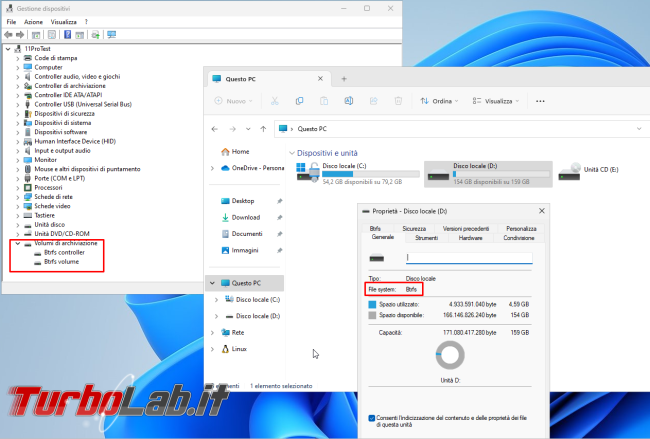
Task: Switch to Hardware tab in Proprietà dialog
Action: point(471,238)
